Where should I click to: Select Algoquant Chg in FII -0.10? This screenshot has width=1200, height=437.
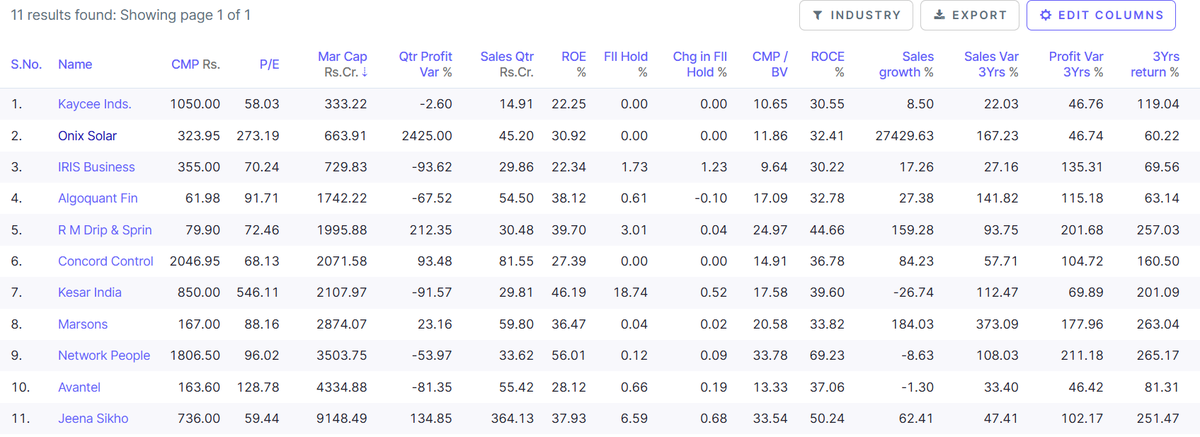[711, 198]
